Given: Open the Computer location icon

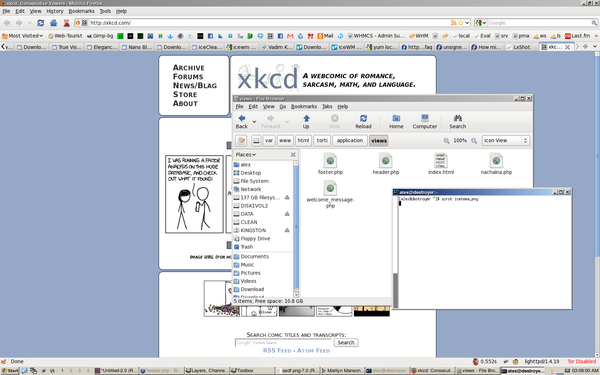Looking at the screenshot, I should tap(424, 121).
